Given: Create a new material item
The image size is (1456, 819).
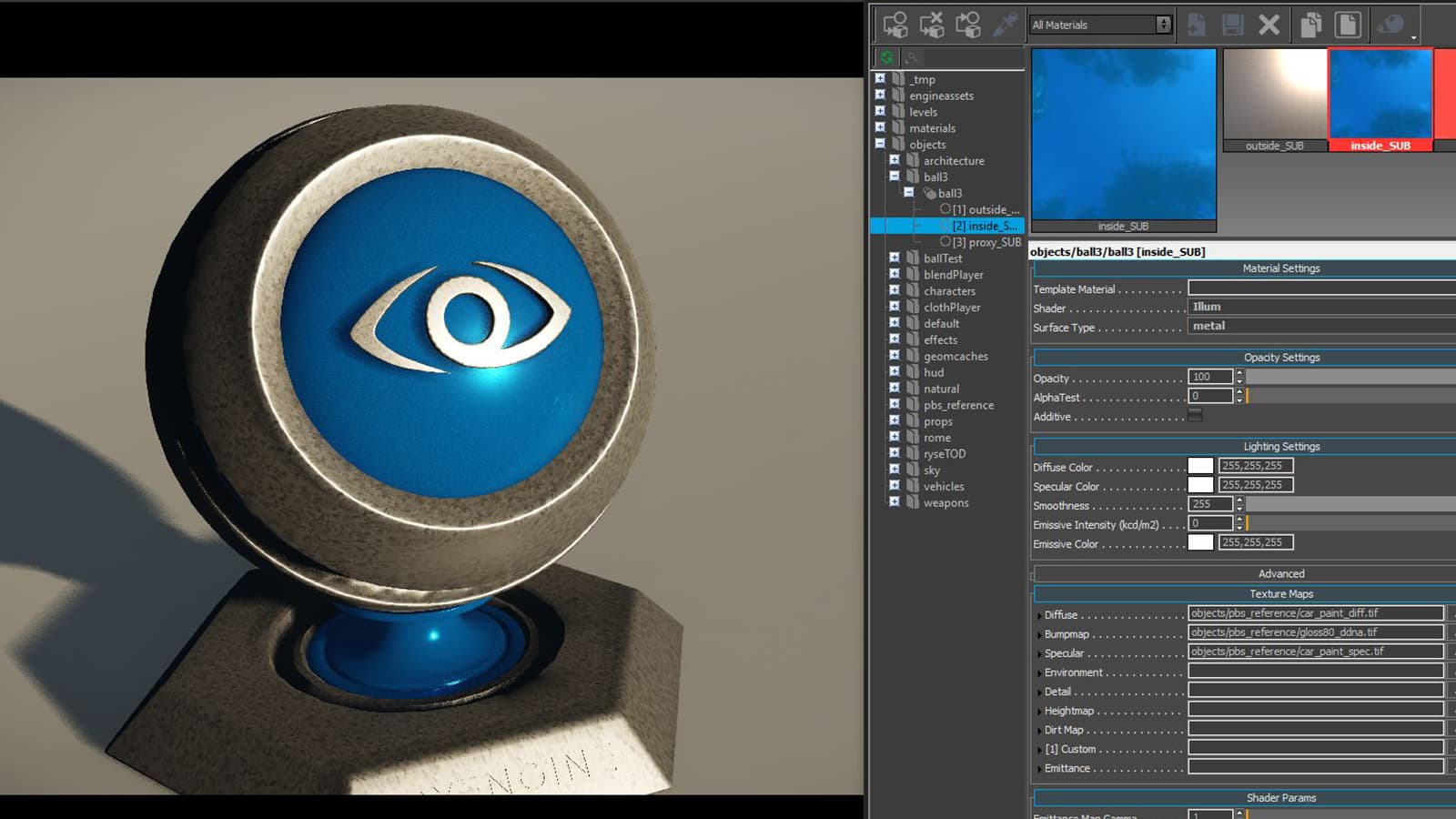Looking at the screenshot, I should click(x=1198, y=25).
